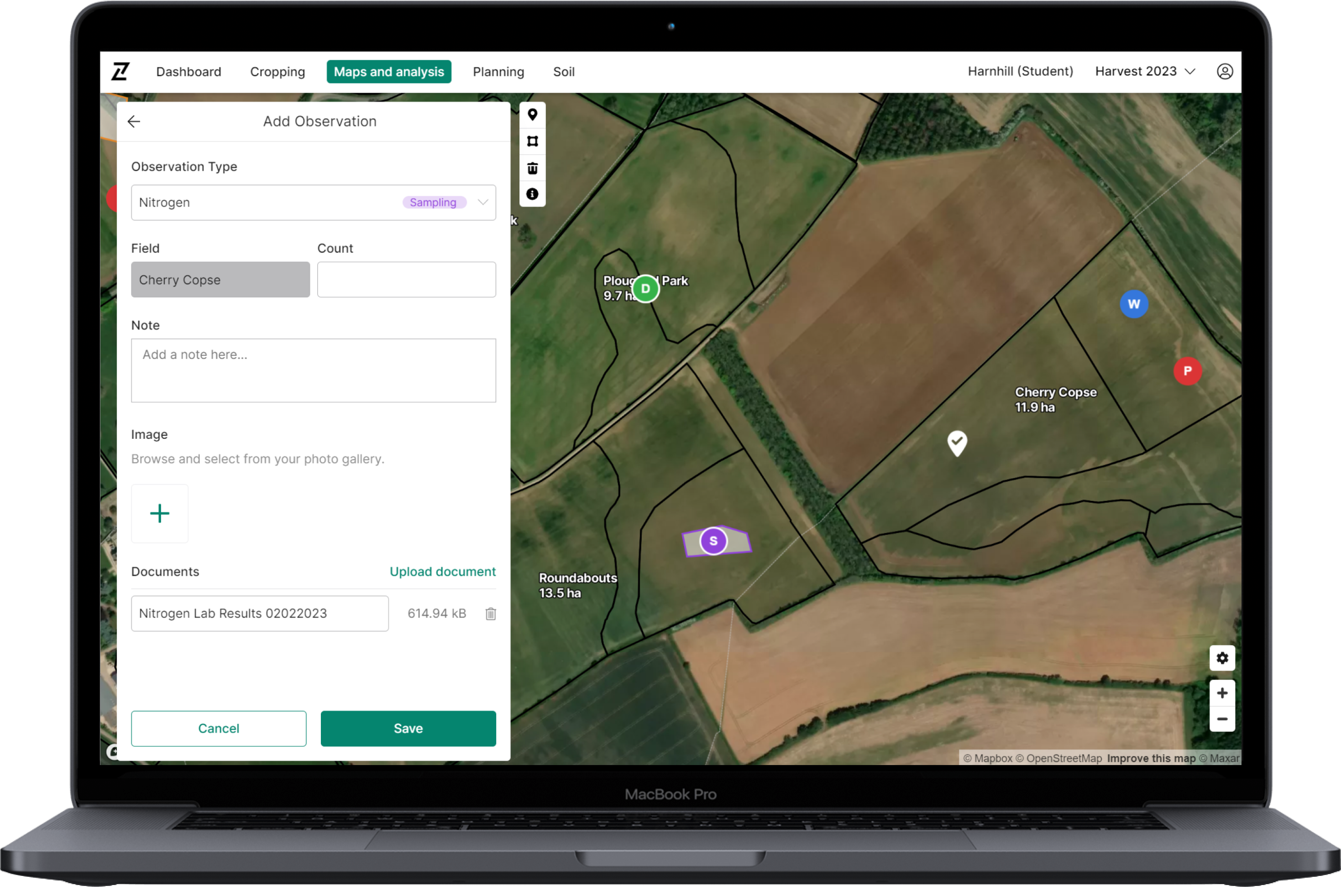This screenshot has width=1341, height=896.
Task: Delete Nitrogen Lab Results document
Action: pos(491,614)
